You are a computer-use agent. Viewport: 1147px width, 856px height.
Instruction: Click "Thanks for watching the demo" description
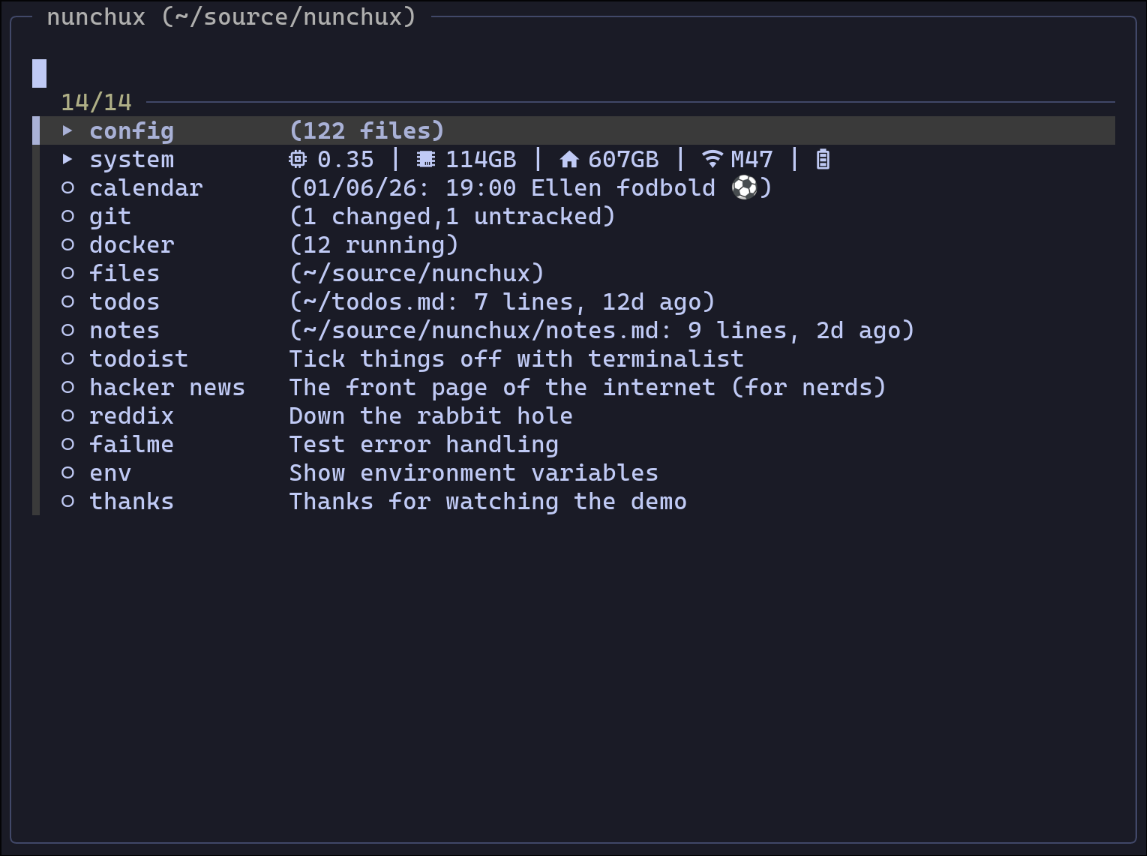[x=488, y=502]
